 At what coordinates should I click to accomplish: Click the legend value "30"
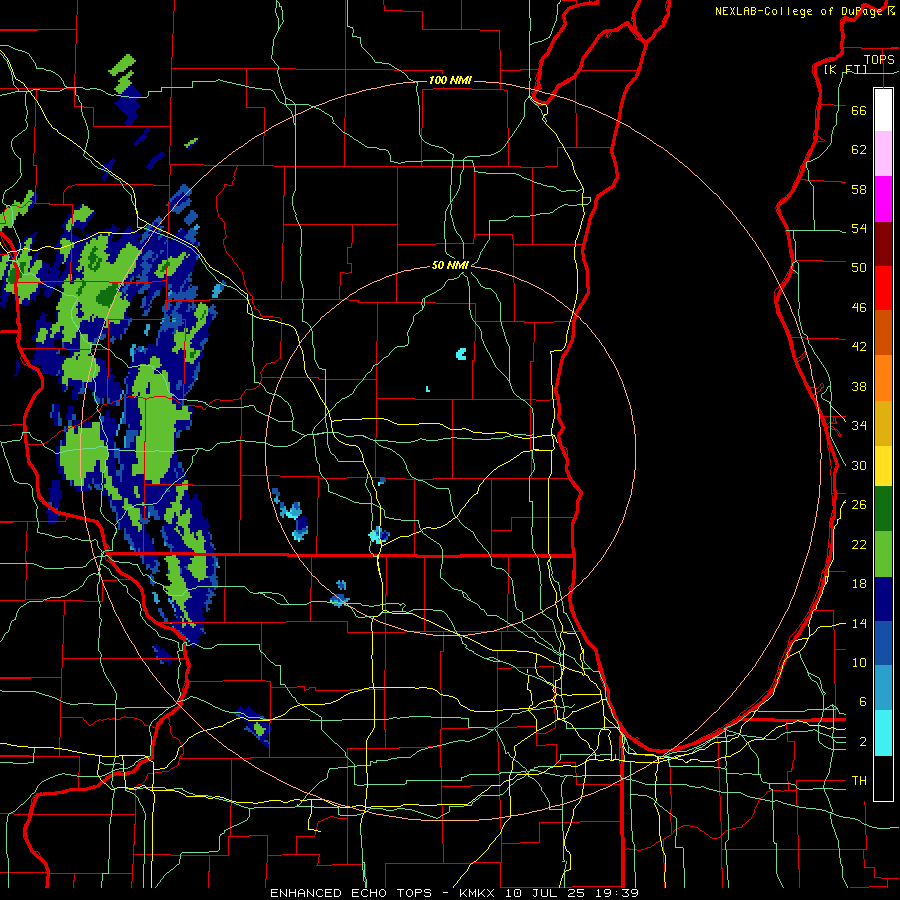point(859,465)
